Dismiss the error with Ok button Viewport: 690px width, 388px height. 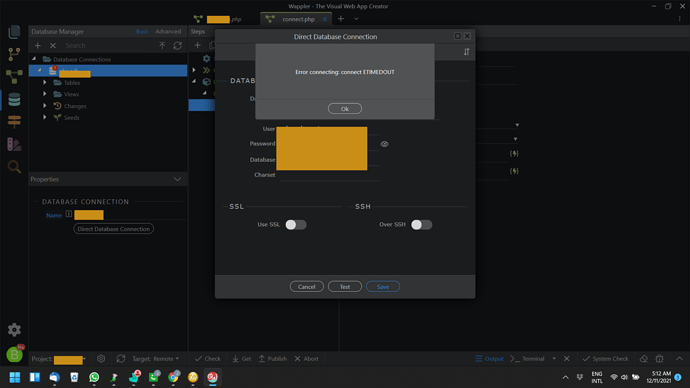pos(345,109)
